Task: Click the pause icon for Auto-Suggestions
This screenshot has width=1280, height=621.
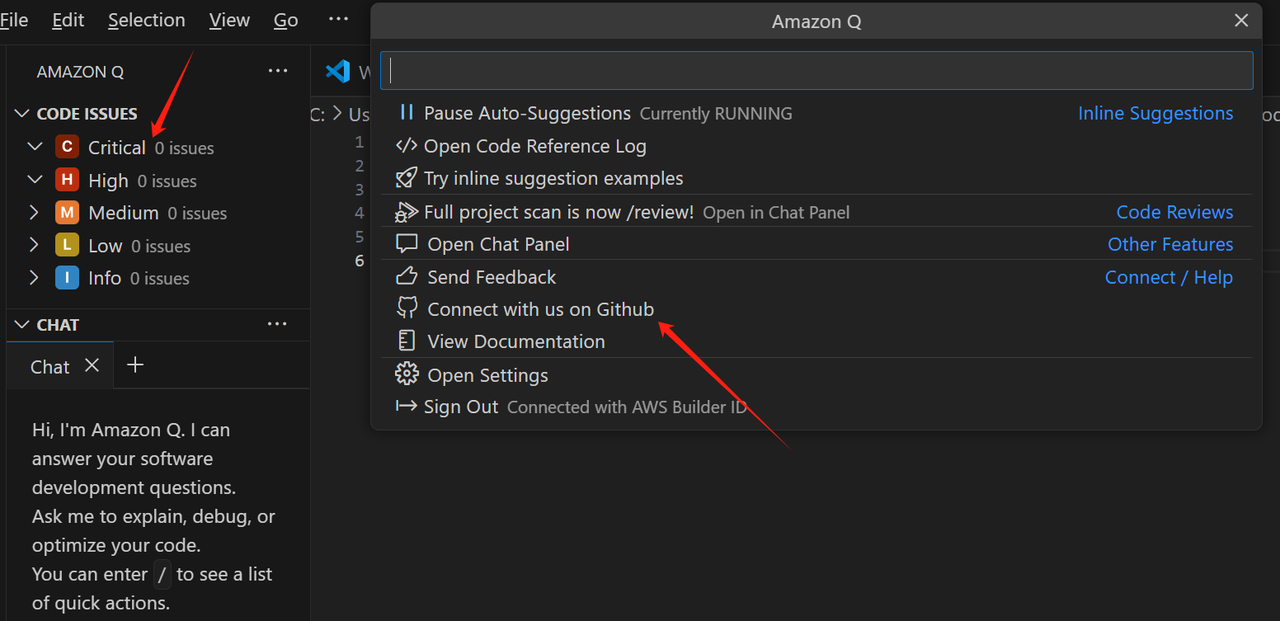Action: click(x=406, y=113)
